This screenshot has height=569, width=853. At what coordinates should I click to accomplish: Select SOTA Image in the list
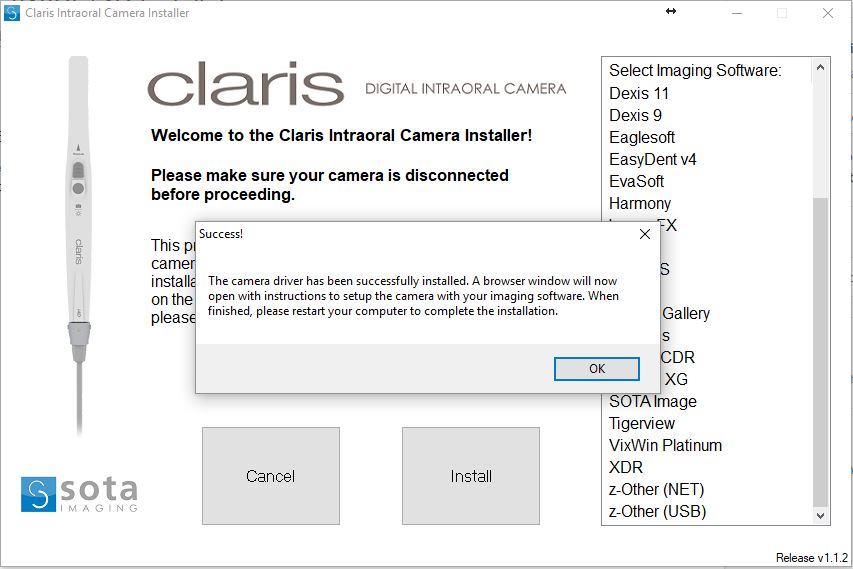653,401
